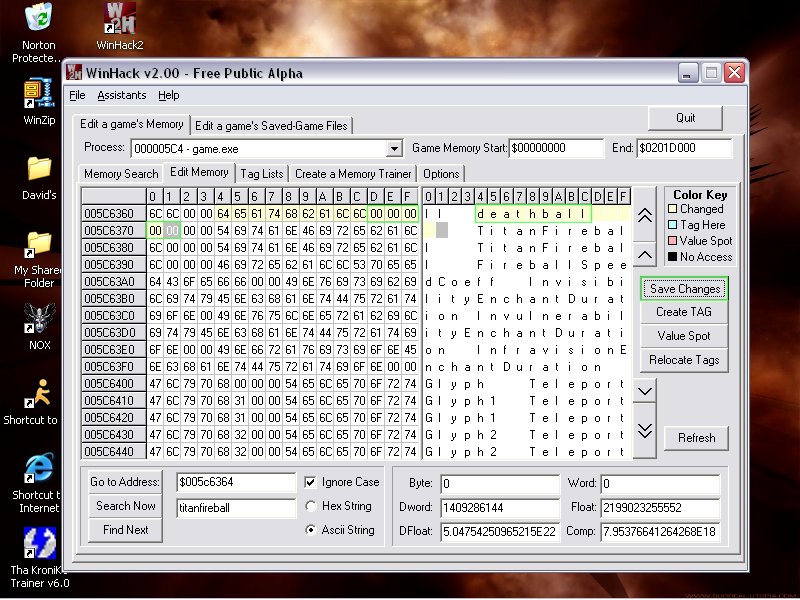Click the memory End address field

[x=684, y=148]
